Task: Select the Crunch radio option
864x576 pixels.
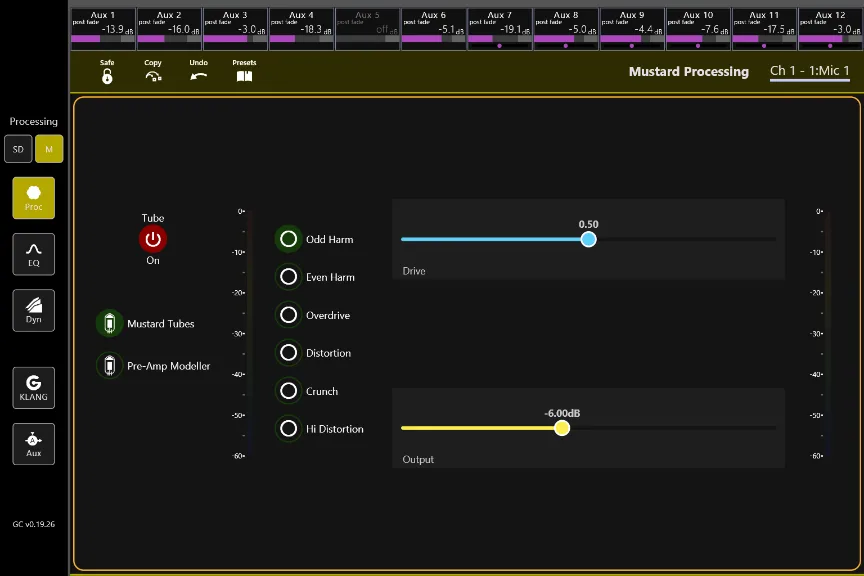Action: click(x=288, y=391)
